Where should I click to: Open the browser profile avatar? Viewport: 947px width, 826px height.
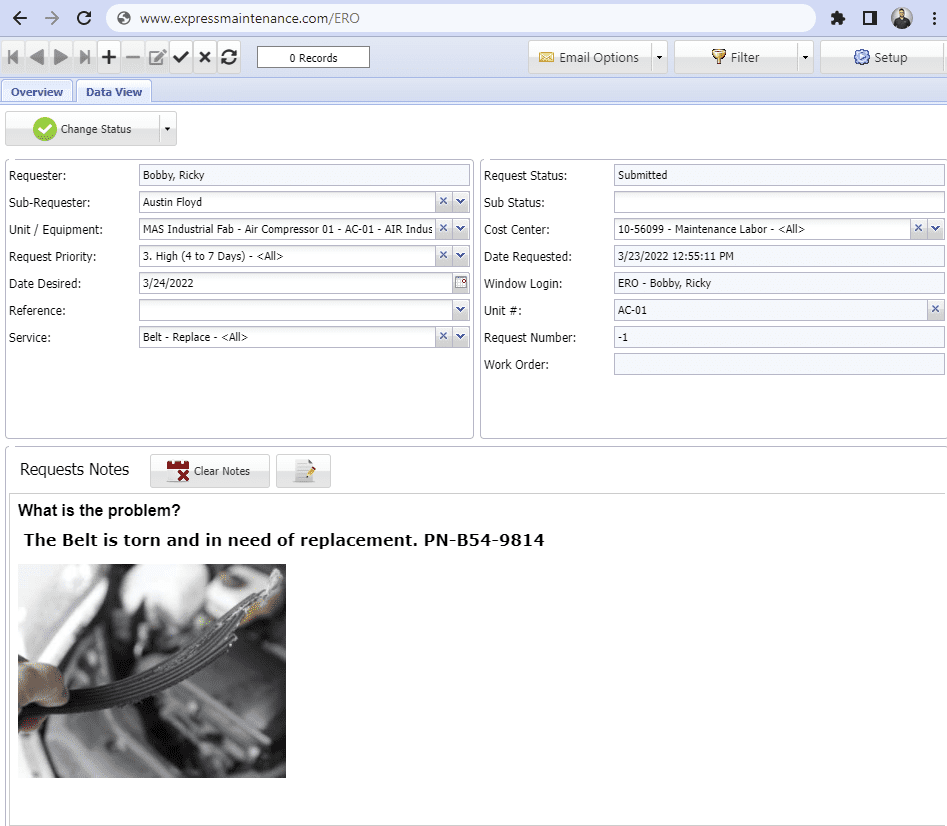tap(902, 18)
